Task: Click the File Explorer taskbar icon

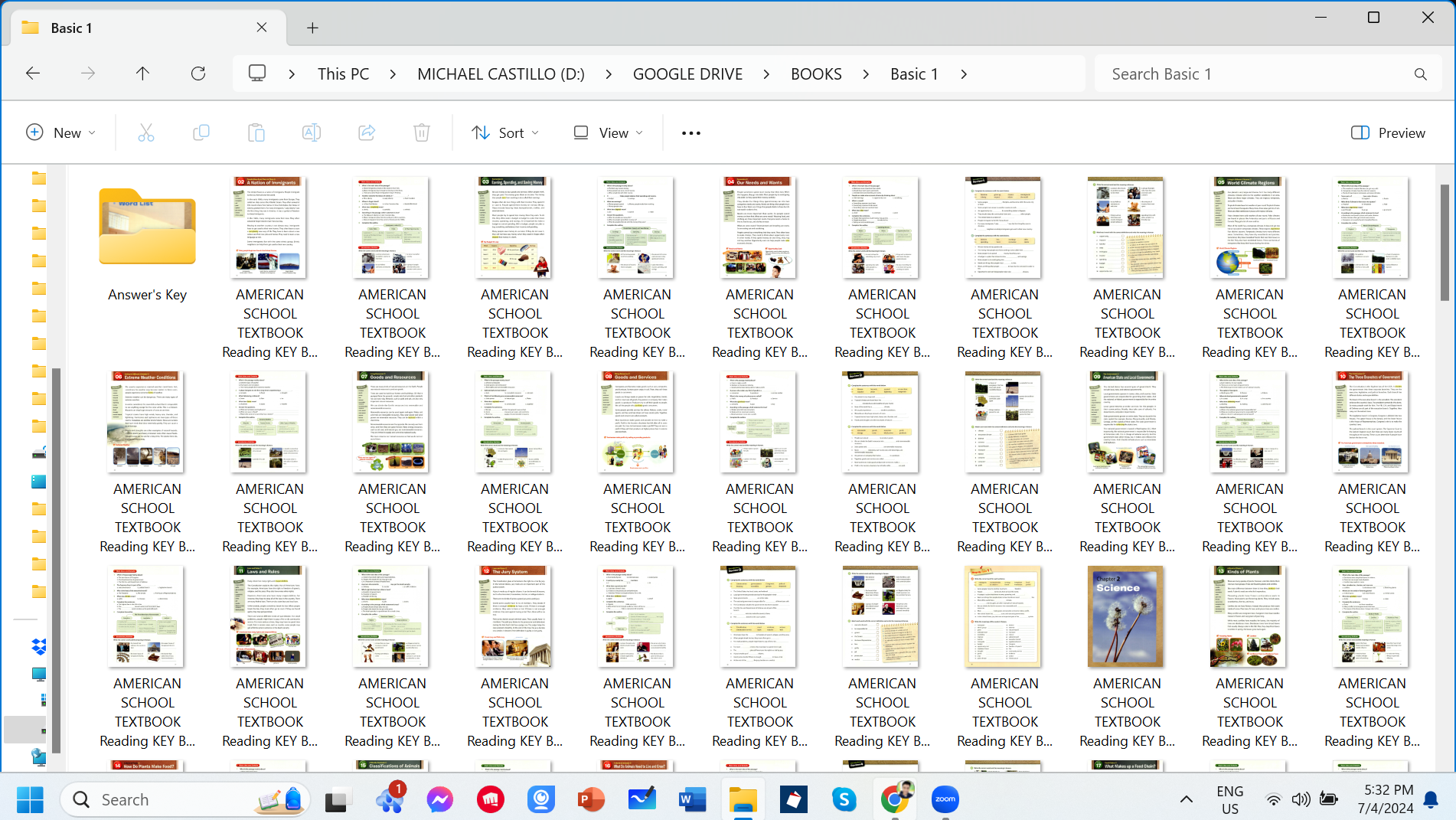Action: (743, 799)
